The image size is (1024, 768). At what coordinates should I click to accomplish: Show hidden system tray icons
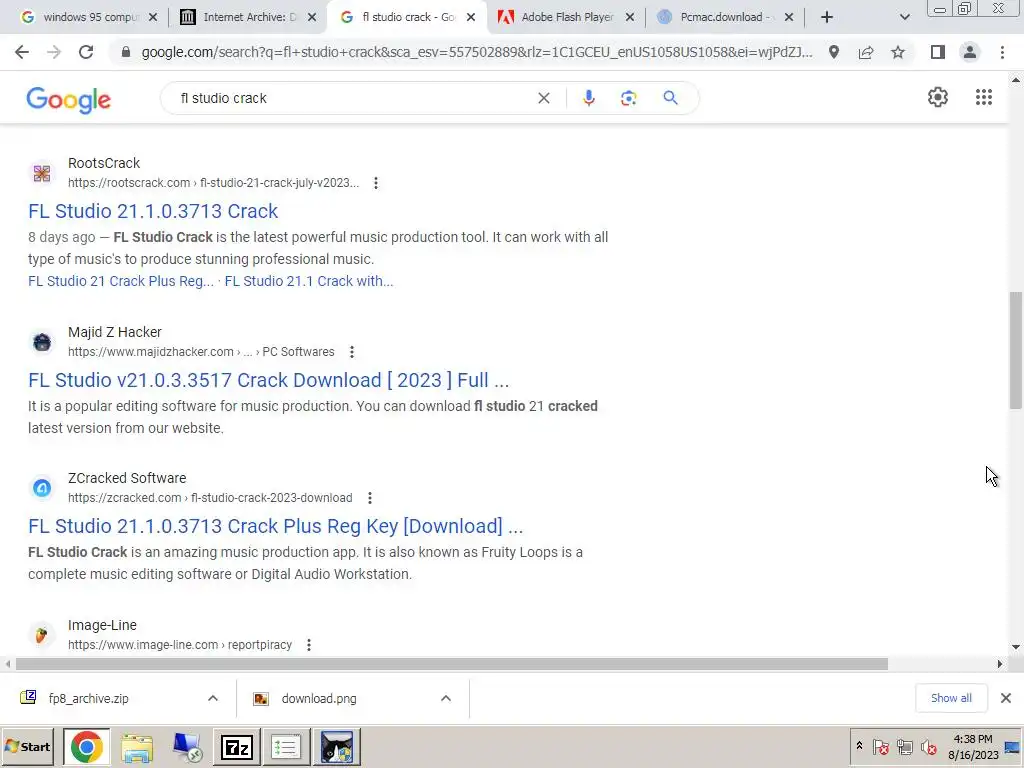pyautogui.click(x=859, y=746)
